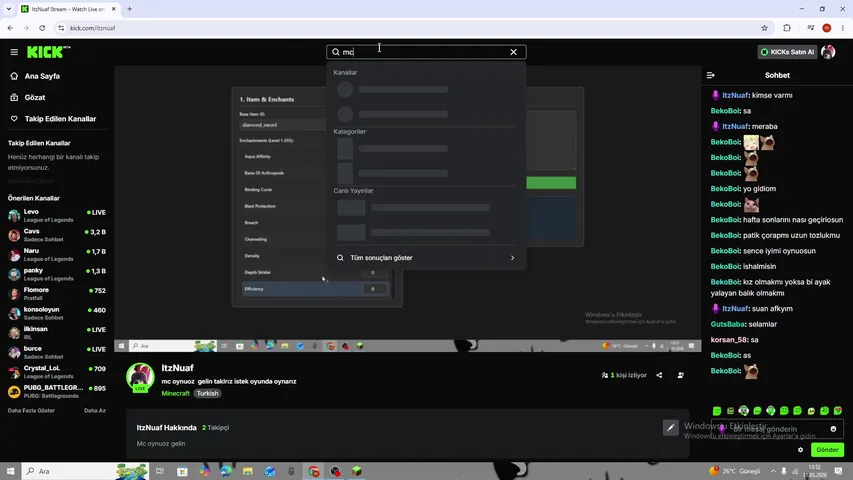Open Minecraft block icon on taskbar
853x480 pixels.
point(356,471)
